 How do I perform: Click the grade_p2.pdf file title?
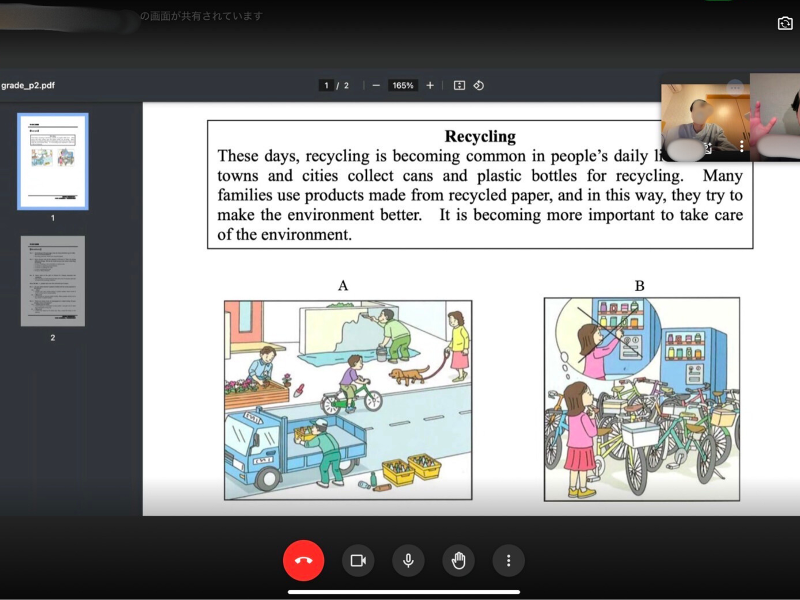[x=28, y=86]
